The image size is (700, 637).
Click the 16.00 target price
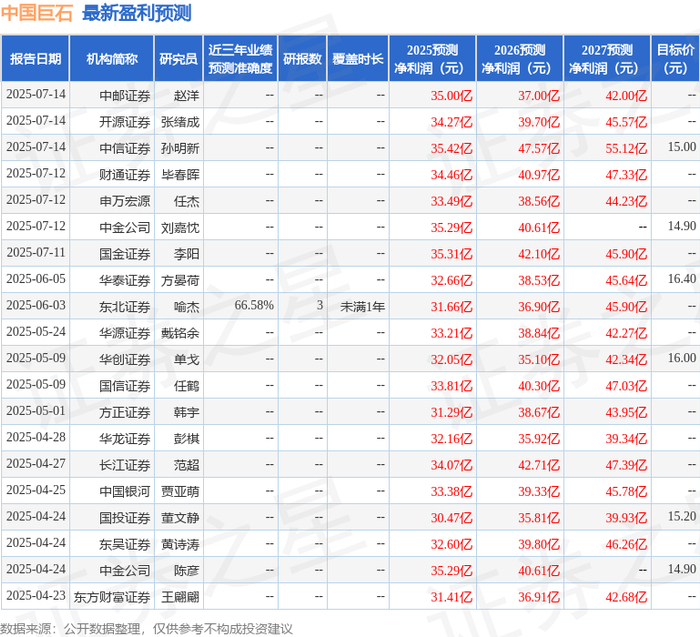point(682,358)
